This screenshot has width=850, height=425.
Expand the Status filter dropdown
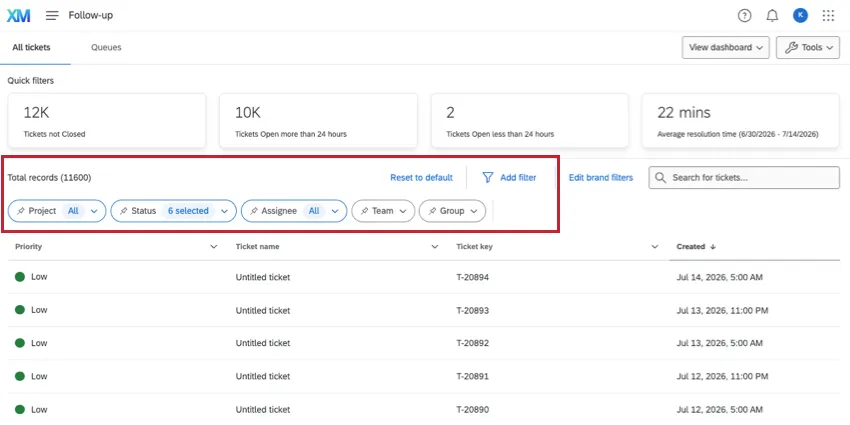pyautogui.click(x=224, y=211)
